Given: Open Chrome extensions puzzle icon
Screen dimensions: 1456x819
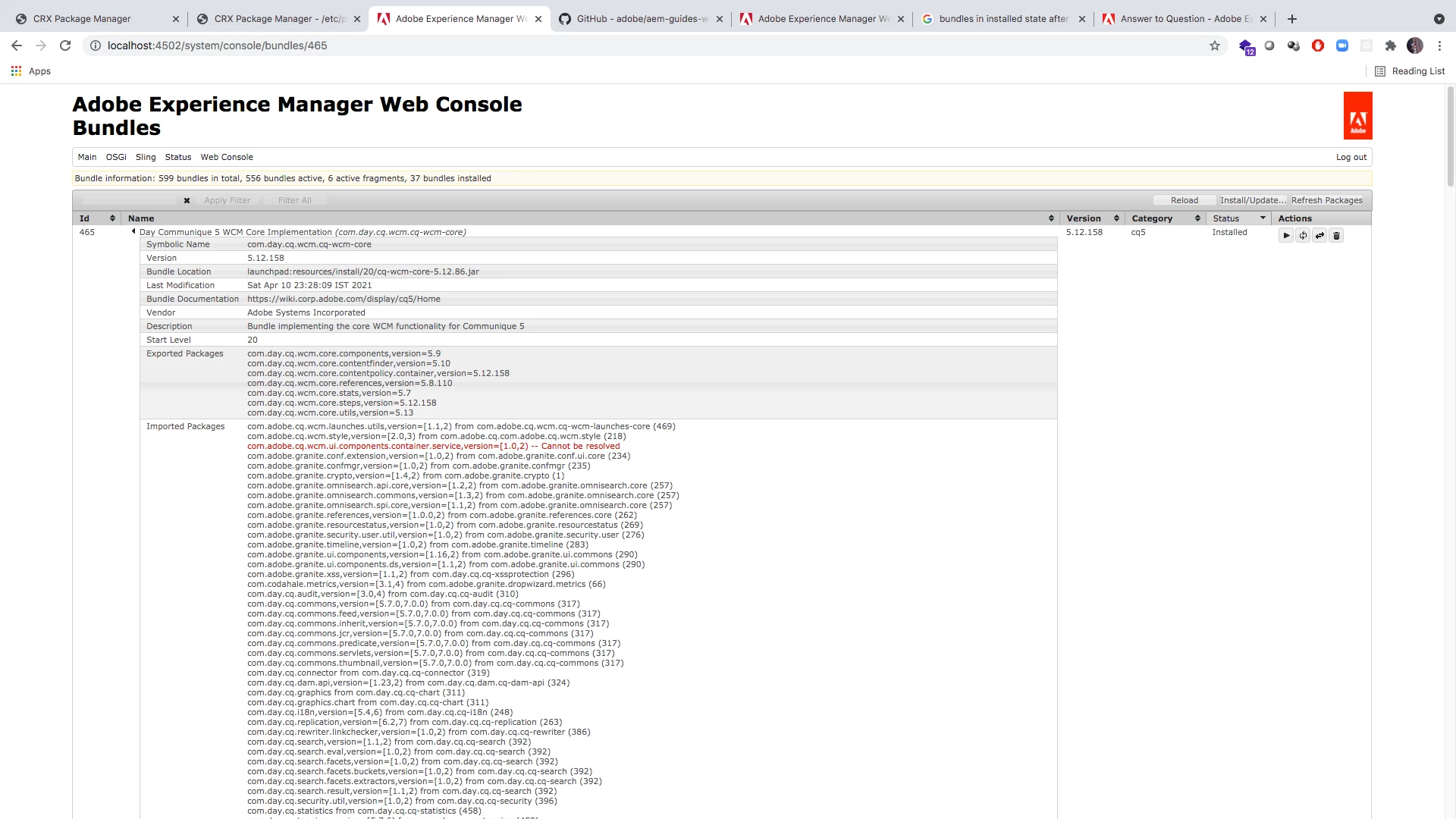Looking at the screenshot, I should point(1390,45).
